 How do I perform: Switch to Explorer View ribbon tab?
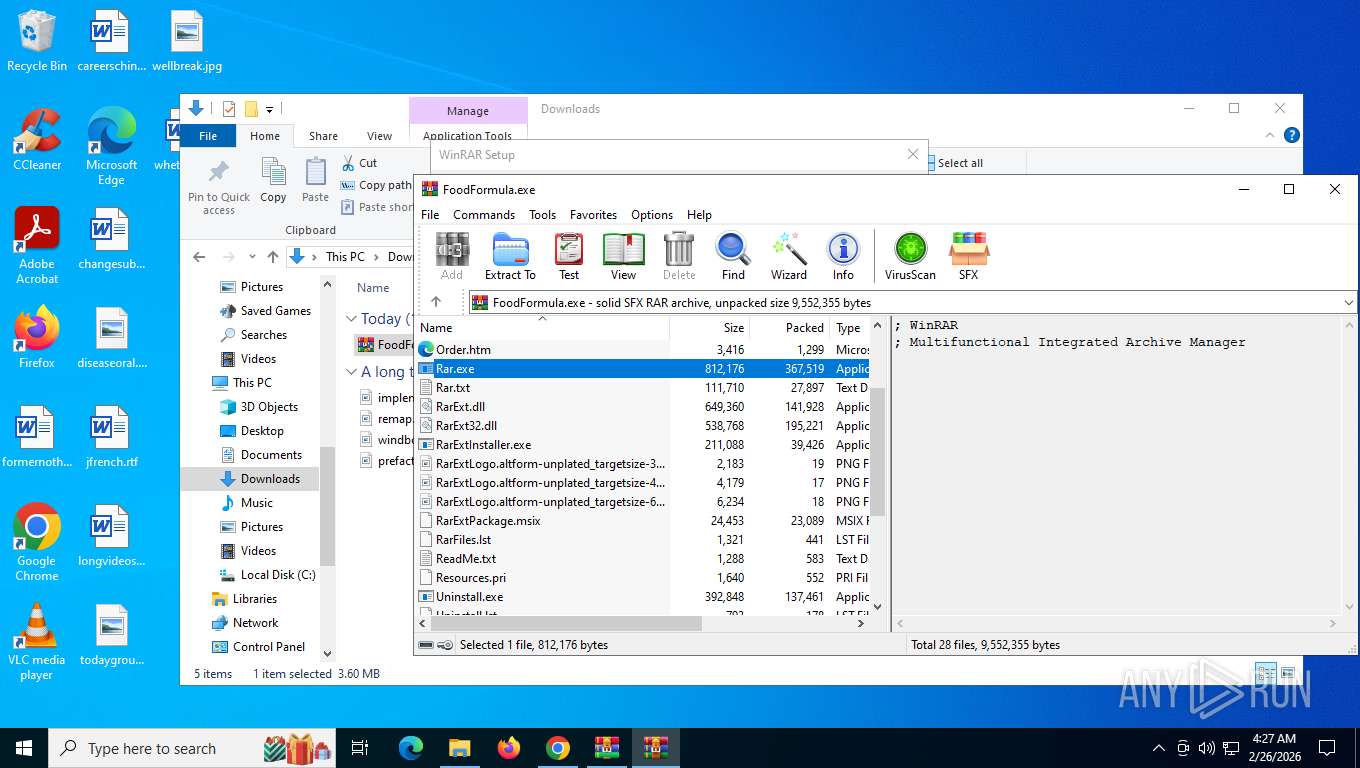(x=379, y=136)
